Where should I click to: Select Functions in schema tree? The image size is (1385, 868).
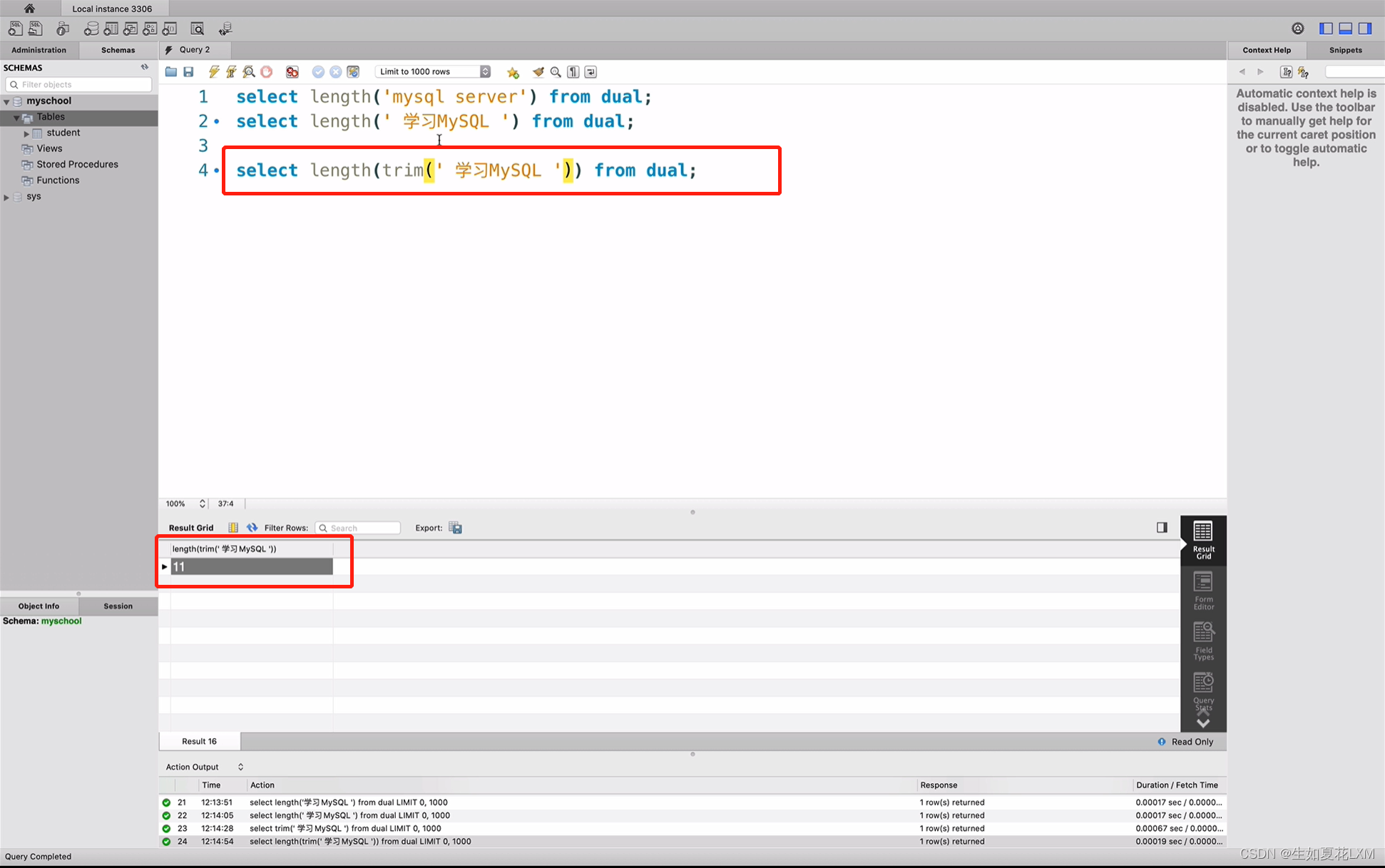[x=58, y=180]
